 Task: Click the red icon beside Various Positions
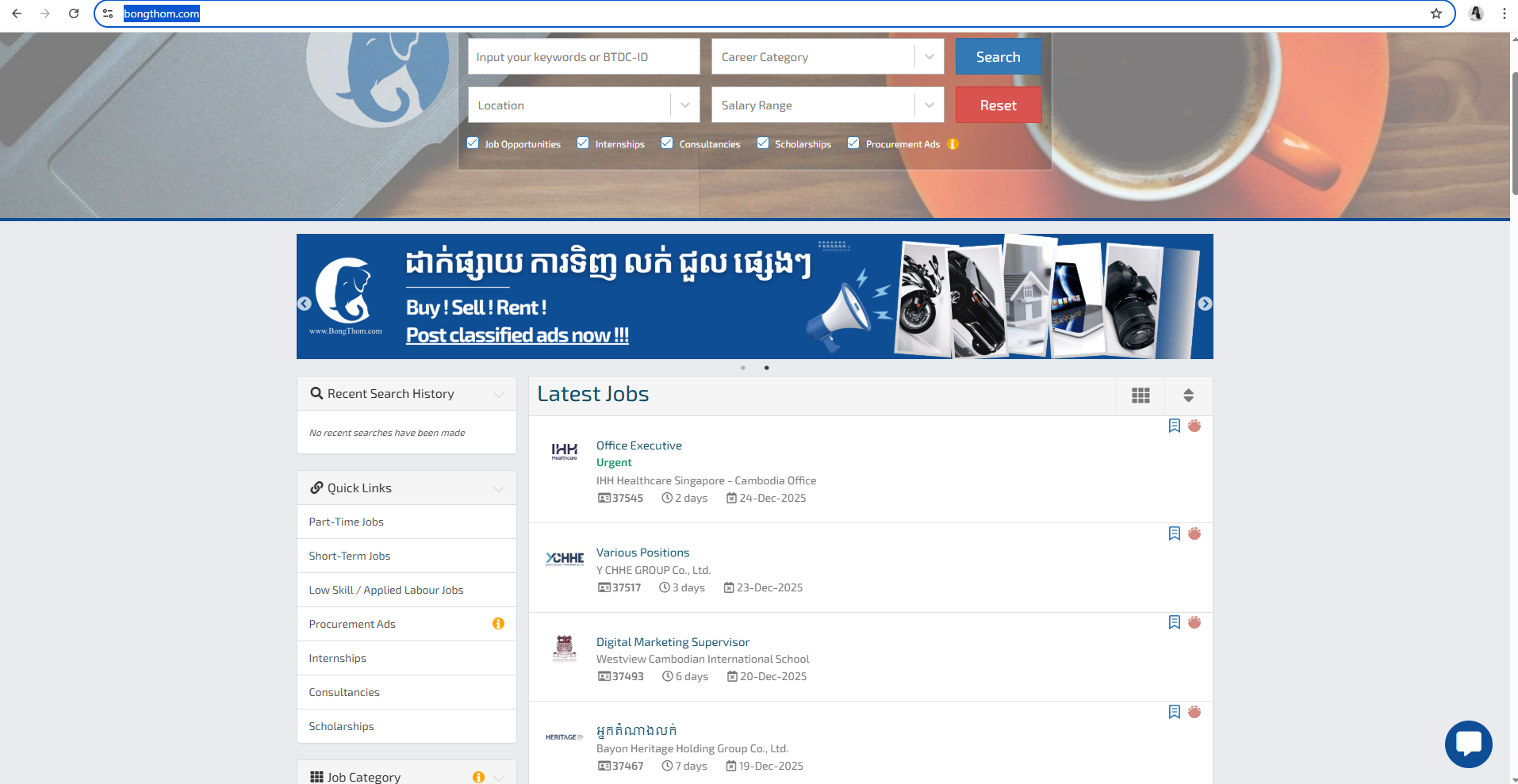(1194, 534)
